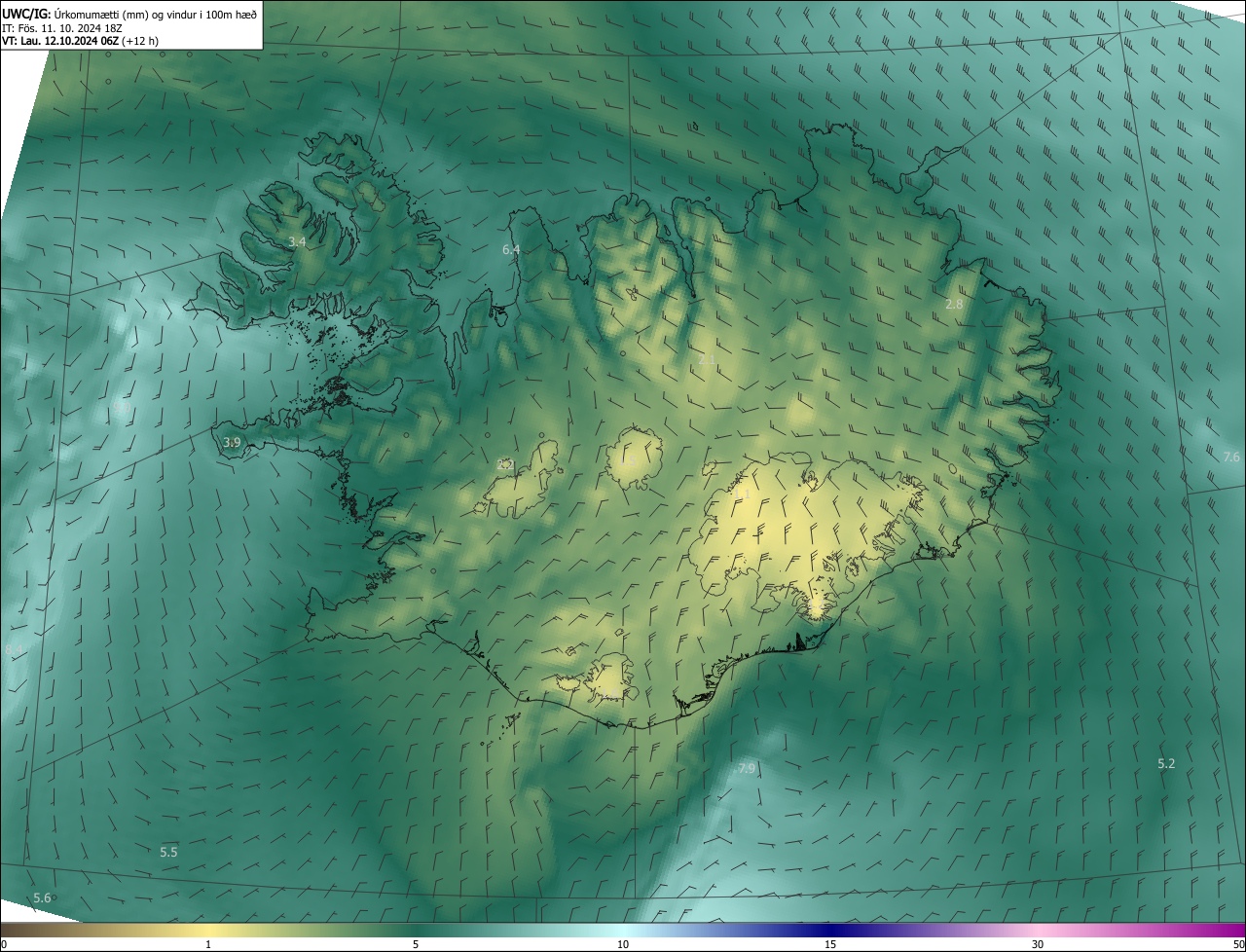Click the initial time 'IT: Fös. 11. 10. 2024 18Z'
The width and height of the screenshot is (1246, 952).
[x=61, y=27]
